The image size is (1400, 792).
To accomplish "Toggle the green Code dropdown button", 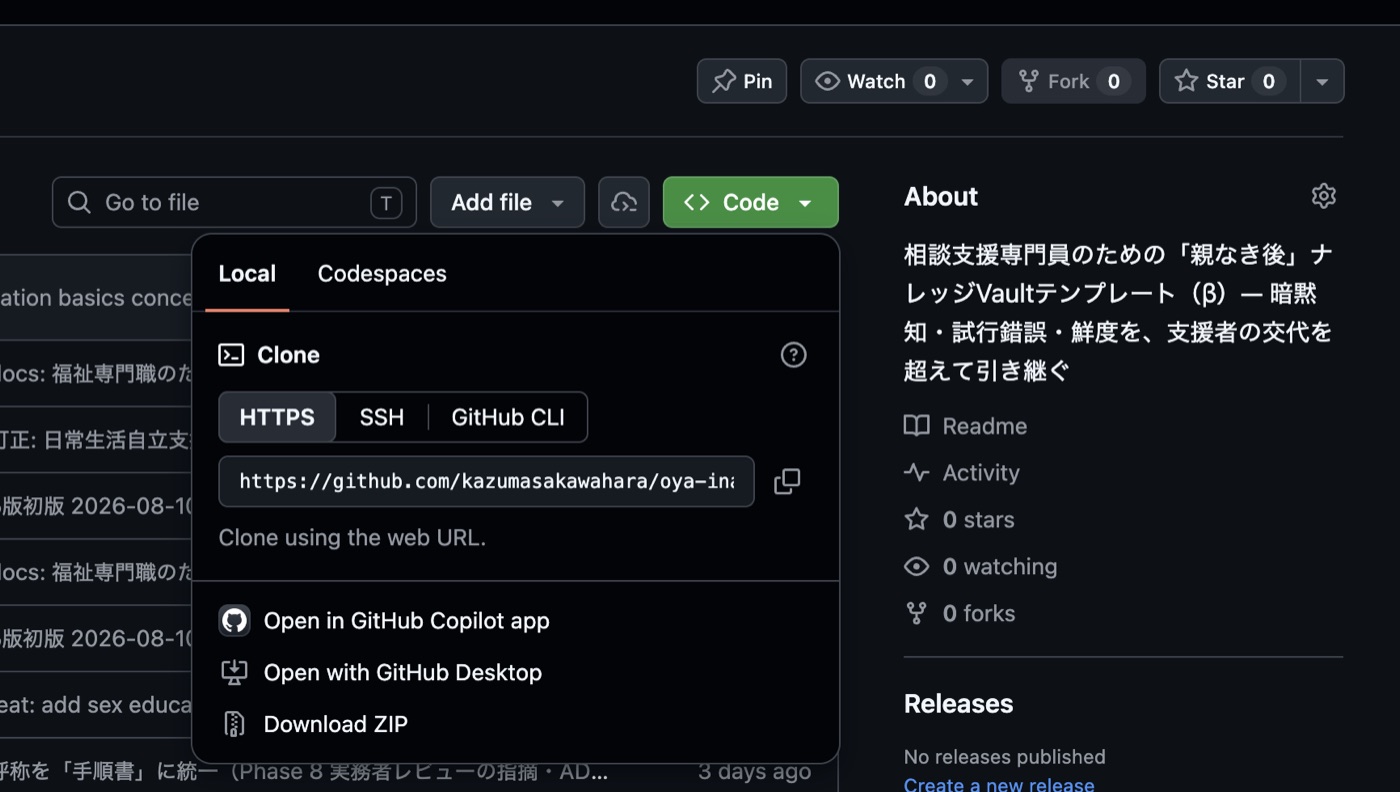I will 750,202.
